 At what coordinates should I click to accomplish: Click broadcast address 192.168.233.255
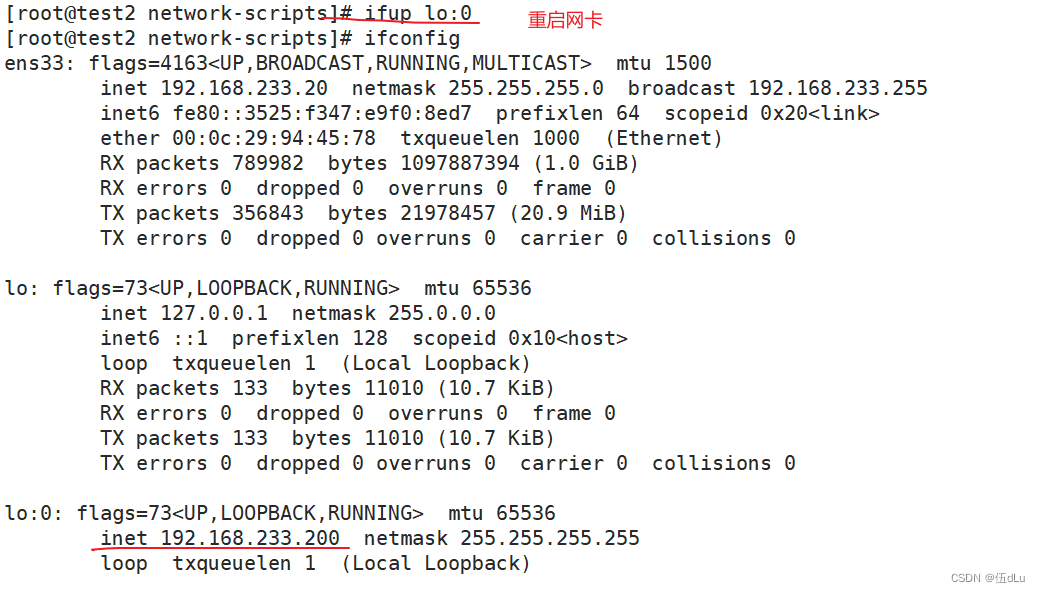click(x=838, y=88)
